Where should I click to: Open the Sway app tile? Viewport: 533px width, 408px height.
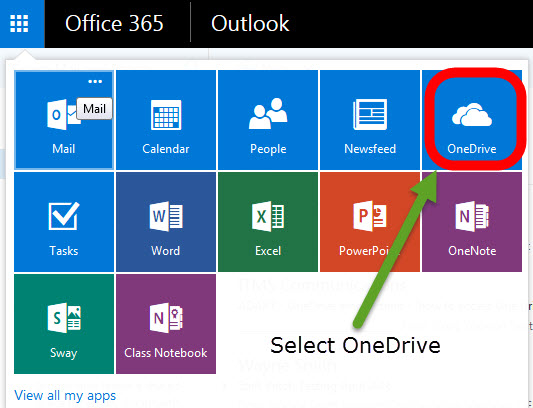click(64, 324)
